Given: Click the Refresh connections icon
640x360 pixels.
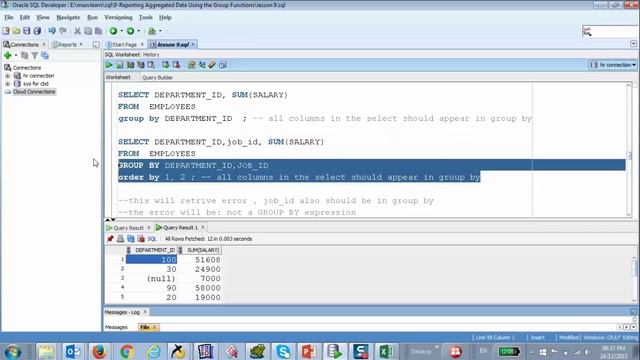Looking at the screenshot, I should (24, 56).
